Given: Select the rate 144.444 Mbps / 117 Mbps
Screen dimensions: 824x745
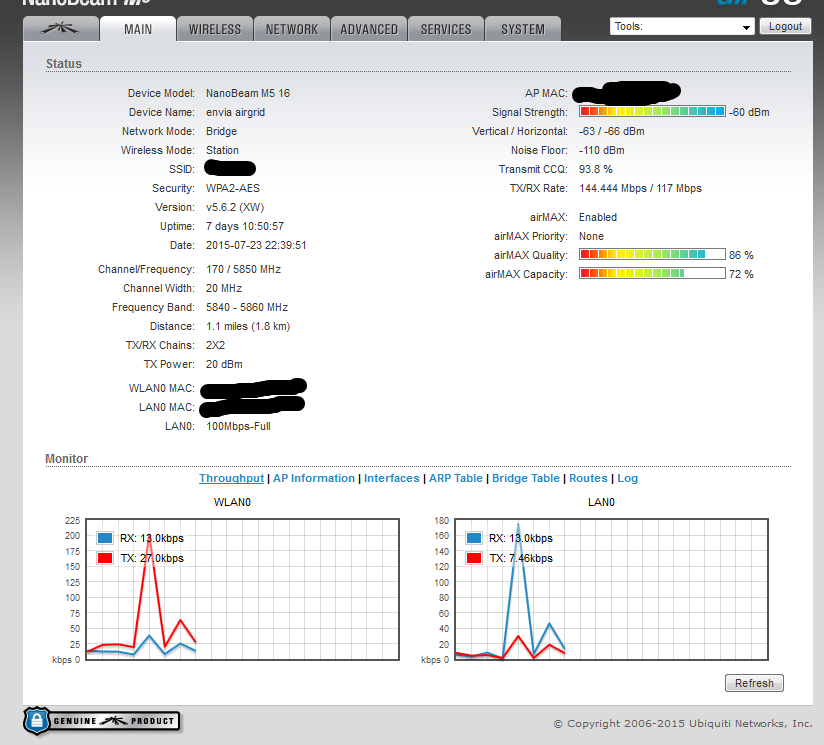Looking at the screenshot, I should pos(640,188).
